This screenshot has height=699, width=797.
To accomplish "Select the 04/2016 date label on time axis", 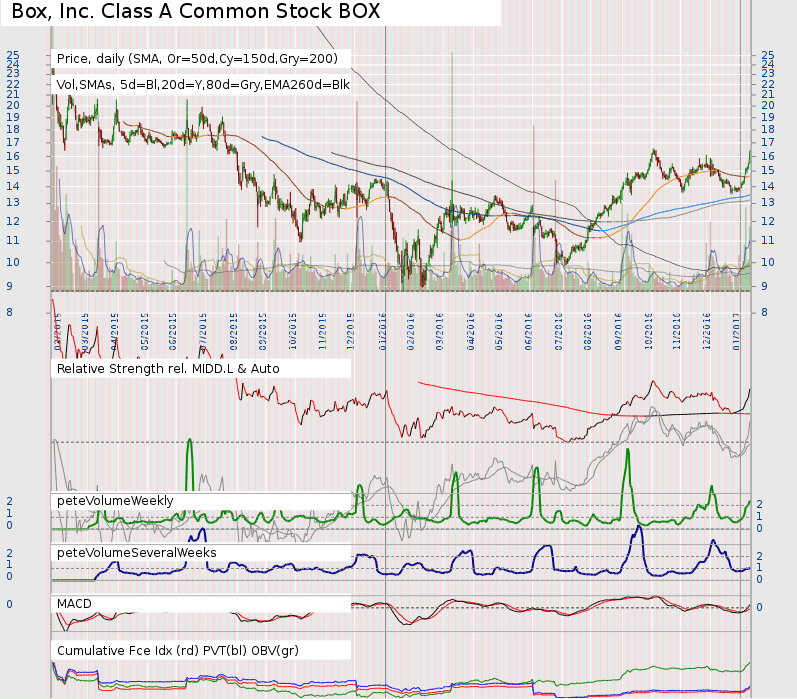I will tap(470, 331).
